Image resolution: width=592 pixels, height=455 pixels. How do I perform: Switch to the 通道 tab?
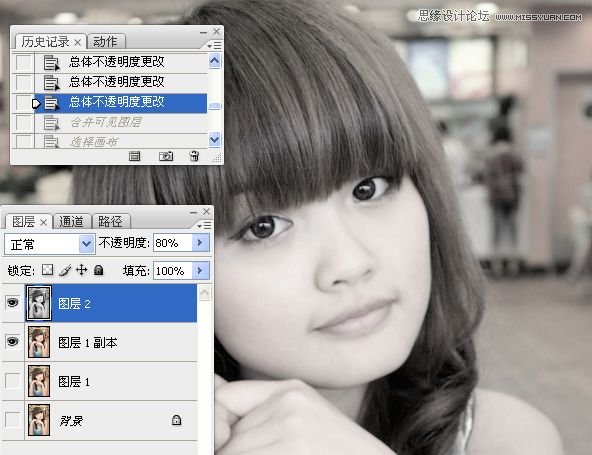(x=72, y=221)
